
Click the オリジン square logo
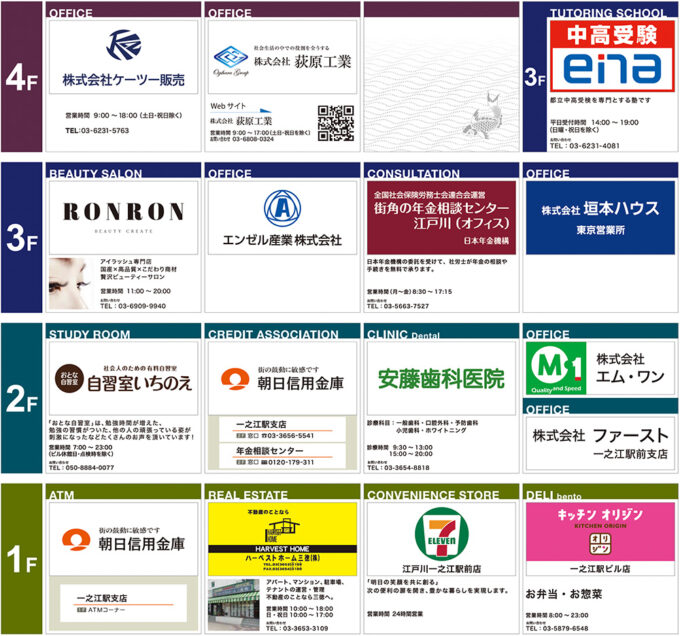[x=600, y=543]
